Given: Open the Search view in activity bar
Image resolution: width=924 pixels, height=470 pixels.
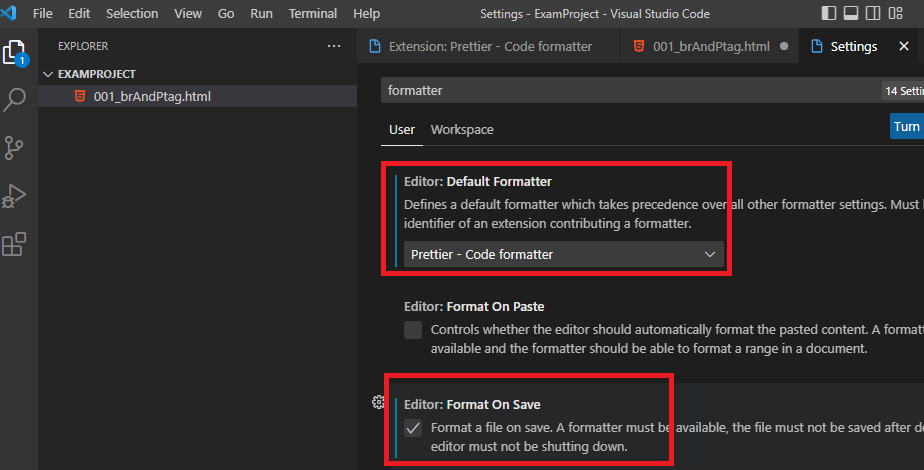Looking at the screenshot, I should 15,100.
